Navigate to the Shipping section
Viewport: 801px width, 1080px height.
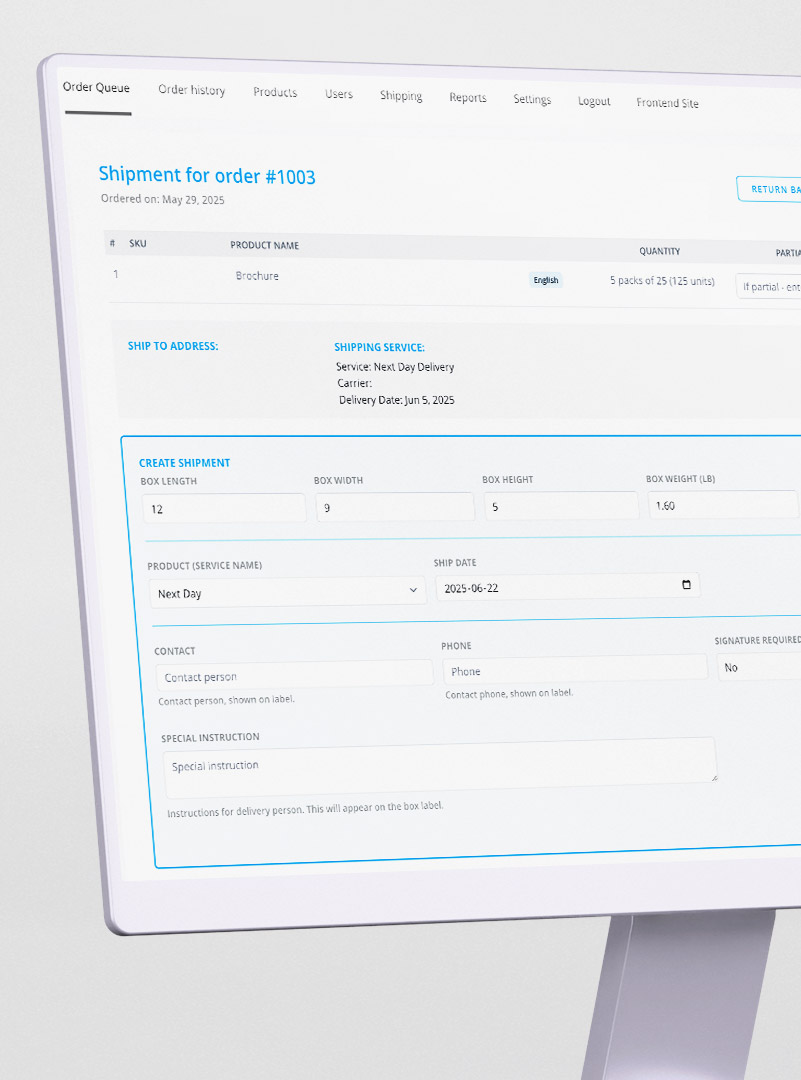click(401, 96)
